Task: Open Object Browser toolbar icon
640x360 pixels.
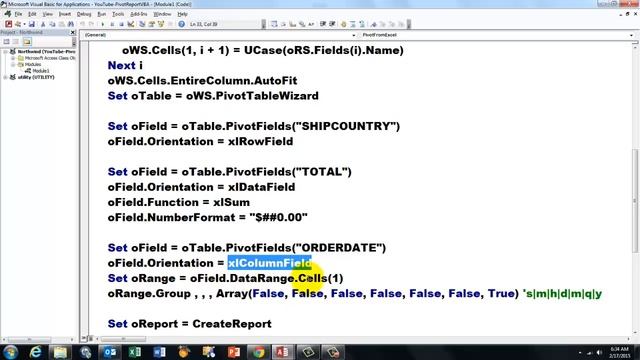Action: pos(161,24)
